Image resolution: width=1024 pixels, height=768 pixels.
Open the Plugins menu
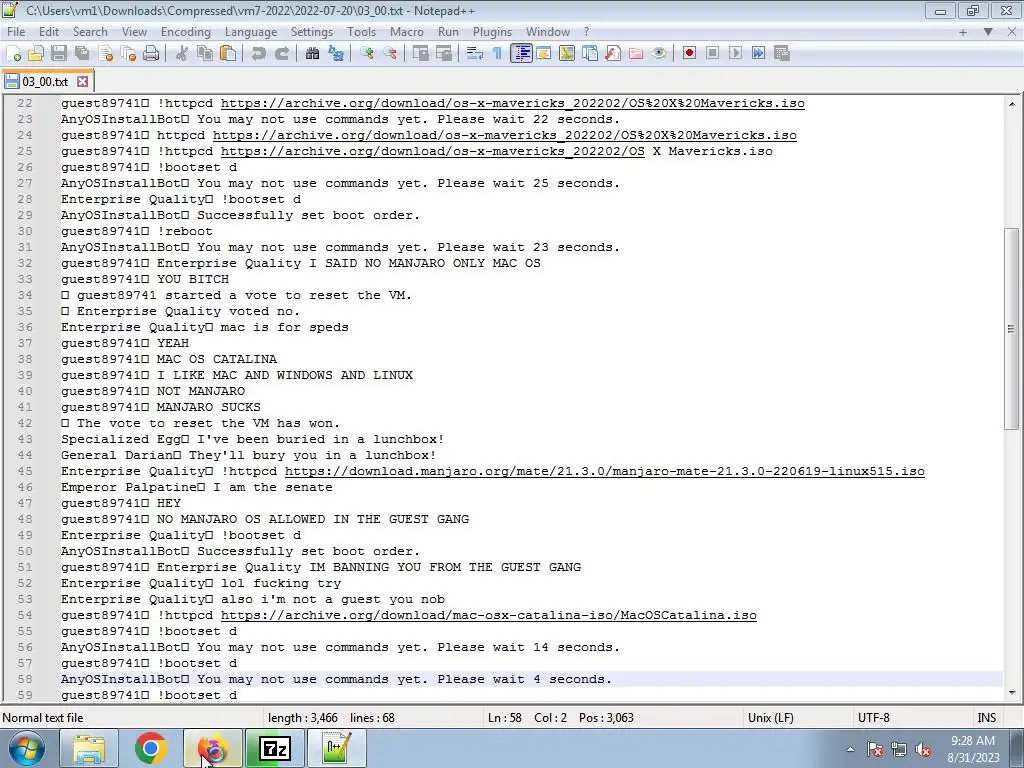click(492, 32)
